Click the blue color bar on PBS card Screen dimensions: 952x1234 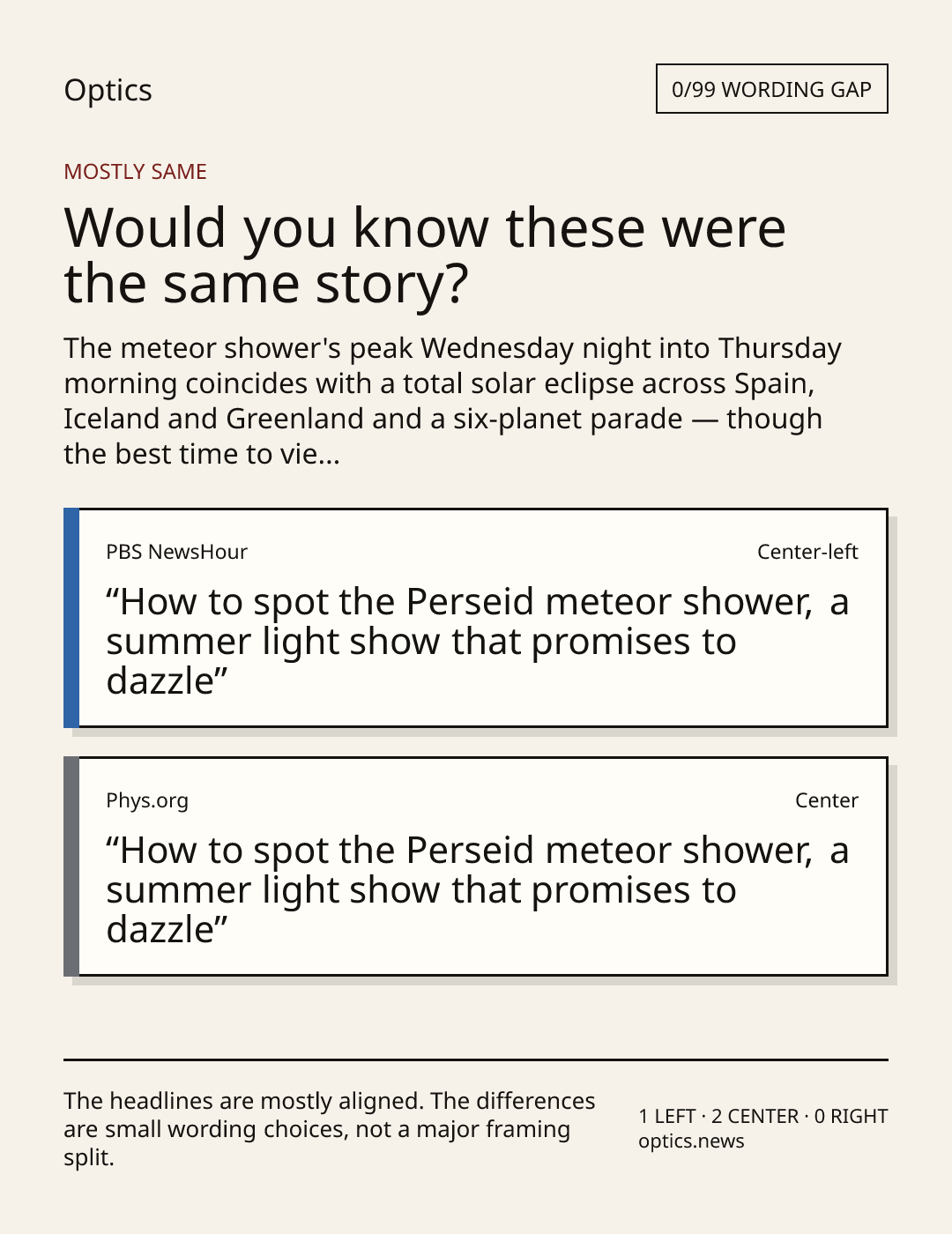click(x=71, y=618)
